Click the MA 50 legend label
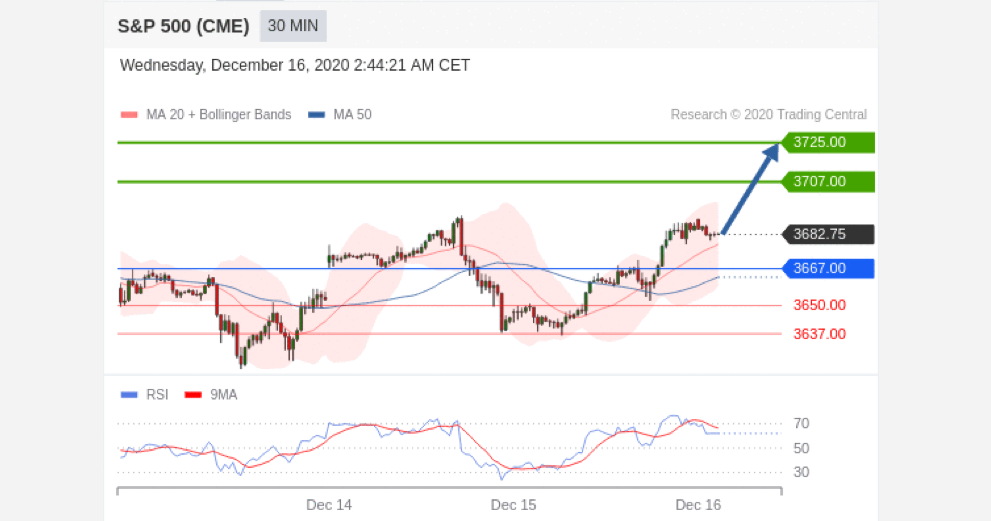Image resolution: width=991 pixels, height=521 pixels. 353,114
